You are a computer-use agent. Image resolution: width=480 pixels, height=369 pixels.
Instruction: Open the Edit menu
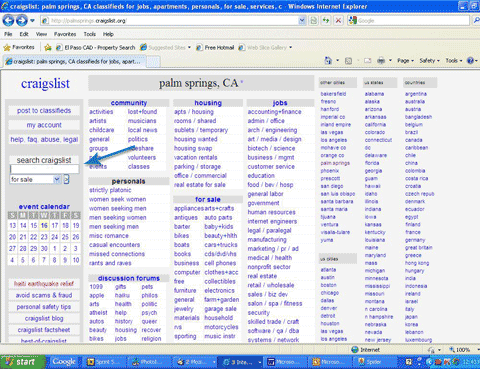coord(24,34)
